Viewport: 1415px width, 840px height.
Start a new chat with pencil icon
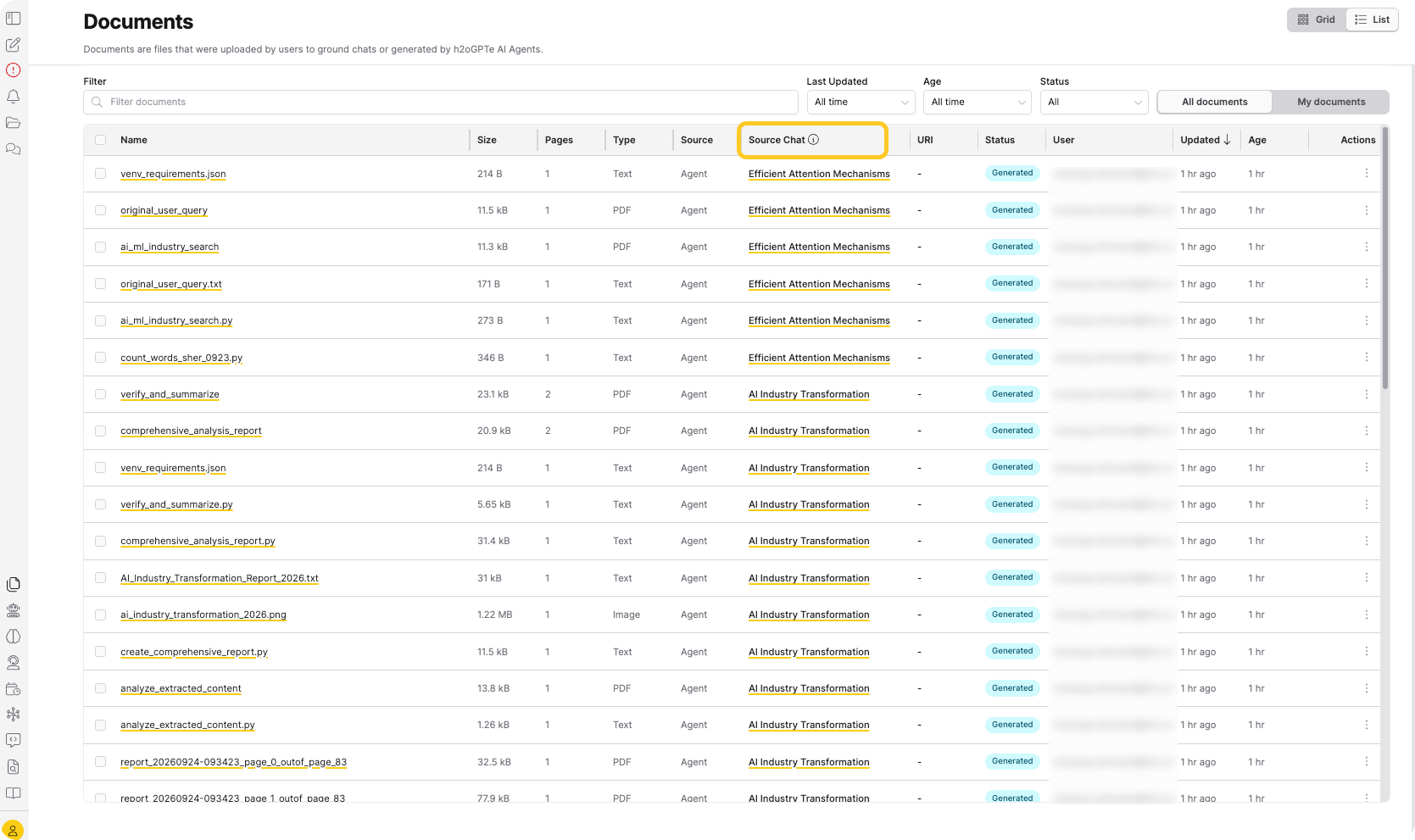tap(14, 45)
